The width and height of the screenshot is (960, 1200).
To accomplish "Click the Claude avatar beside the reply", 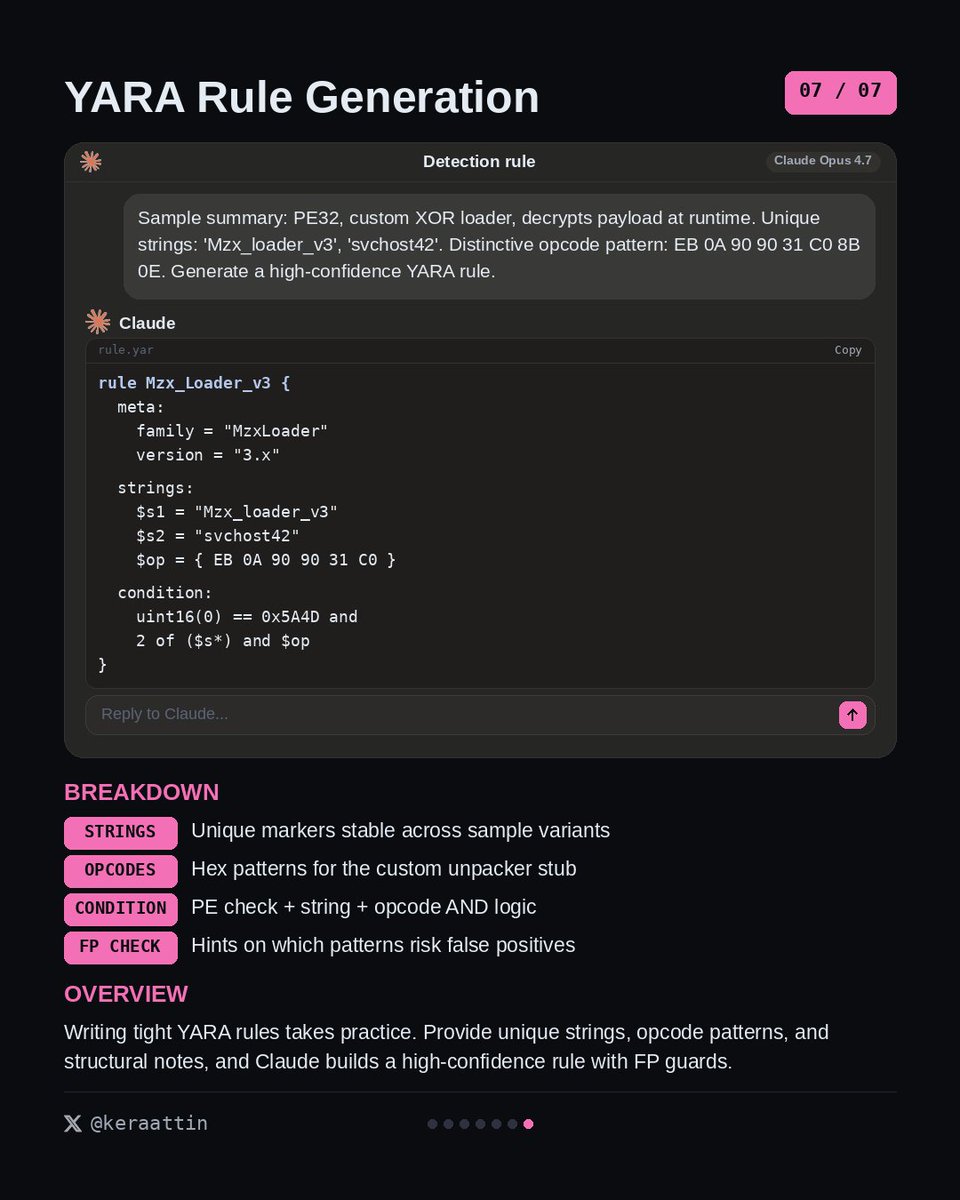I will 98,322.
